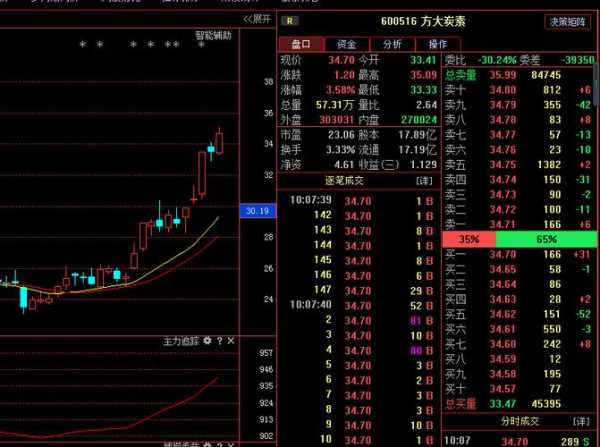Switch to the 盘口 tab
600x447 pixels.
(x=301, y=44)
